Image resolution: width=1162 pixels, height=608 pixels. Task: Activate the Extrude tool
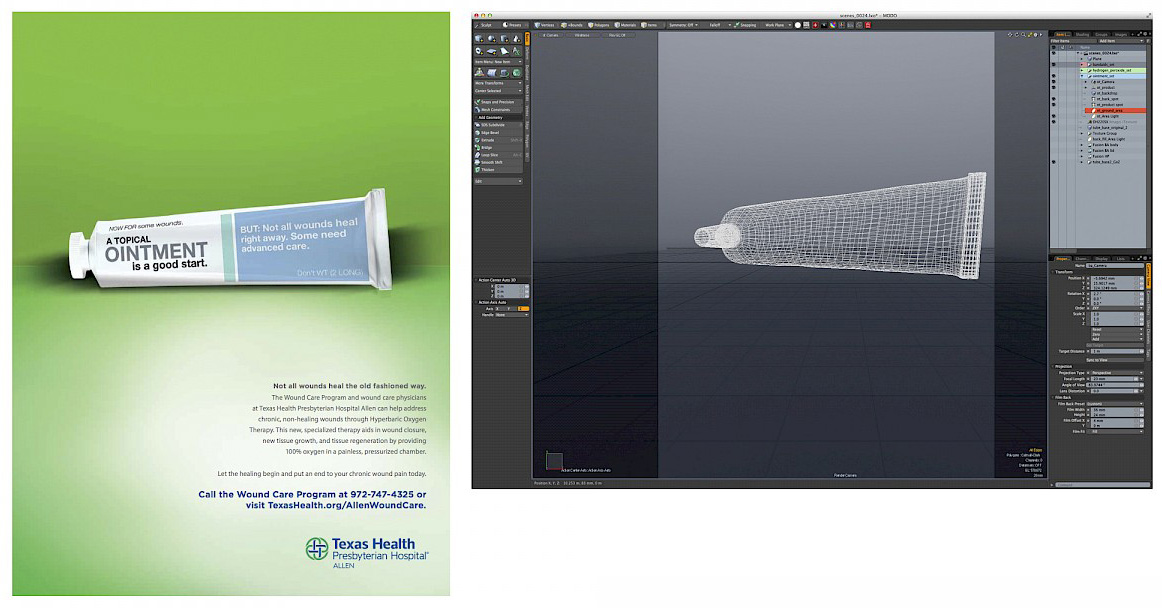pos(498,140)
